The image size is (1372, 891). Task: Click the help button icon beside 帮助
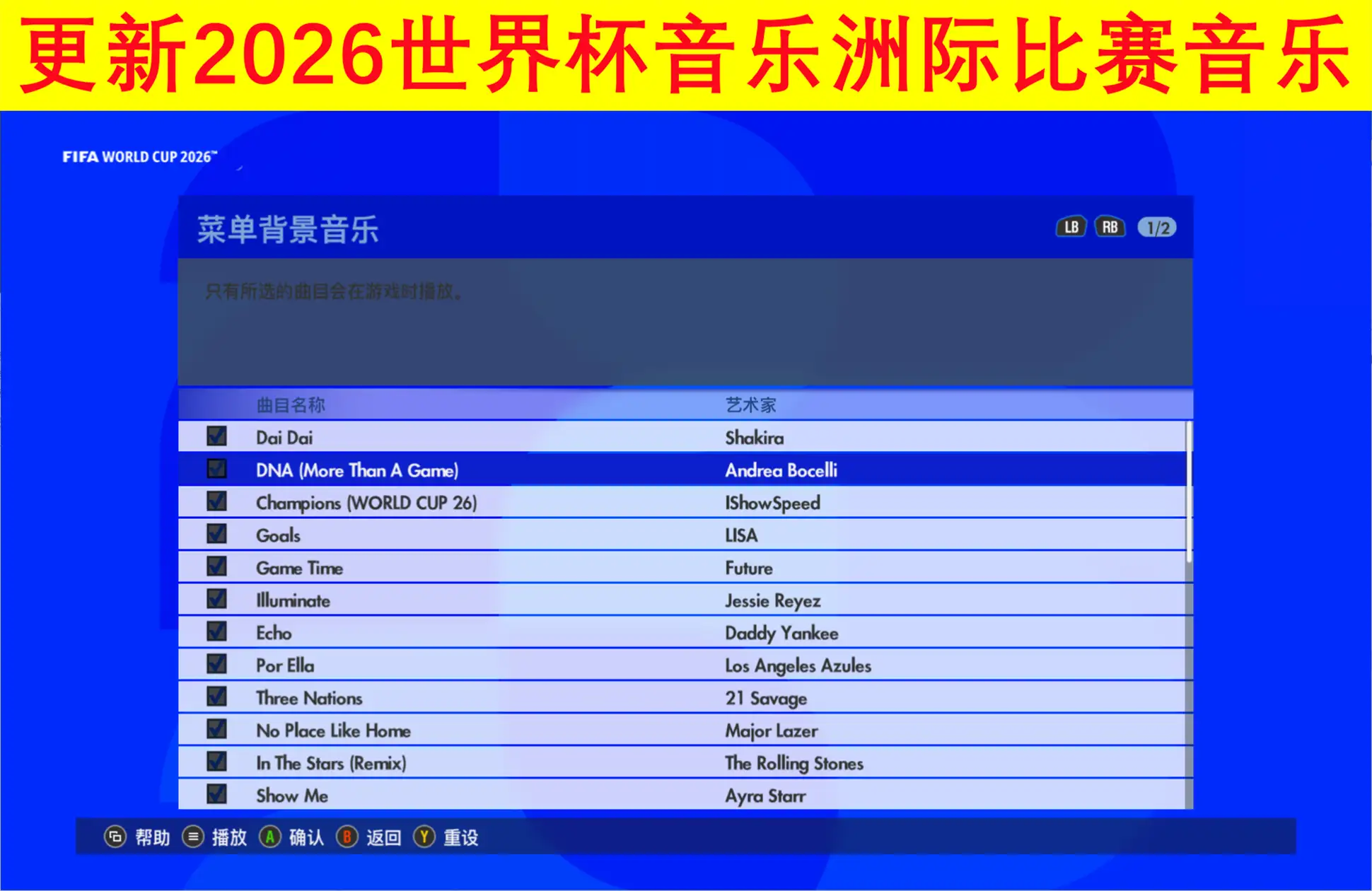tap(115, 837)
